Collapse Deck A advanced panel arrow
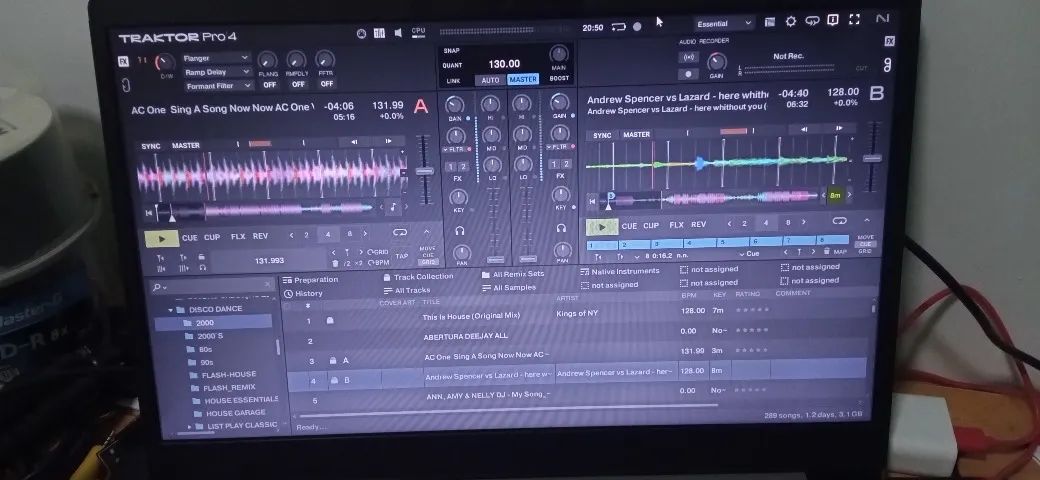Image resolution: width=1040 pixels, height=480 pixels. pos(425,232)
